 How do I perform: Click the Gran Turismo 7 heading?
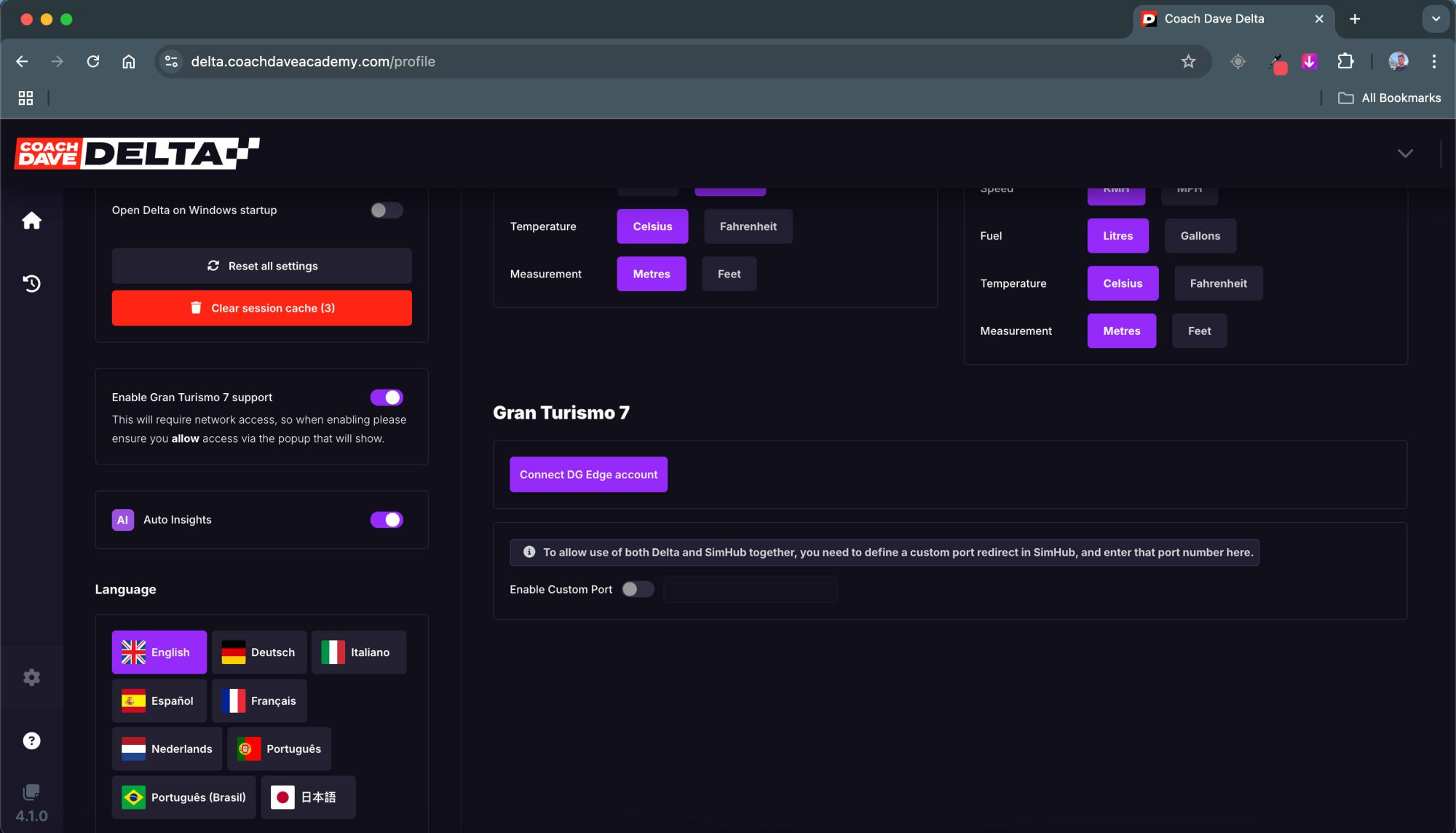click(561, 413)
